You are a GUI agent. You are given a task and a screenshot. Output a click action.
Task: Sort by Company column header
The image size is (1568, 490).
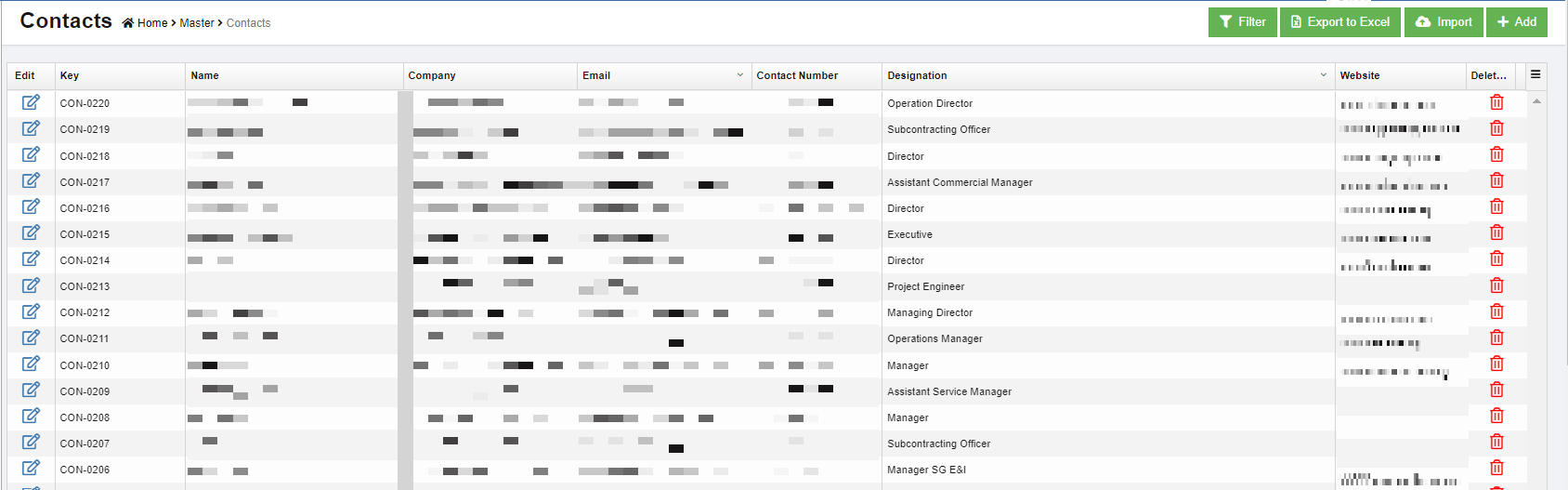point(432,76)
